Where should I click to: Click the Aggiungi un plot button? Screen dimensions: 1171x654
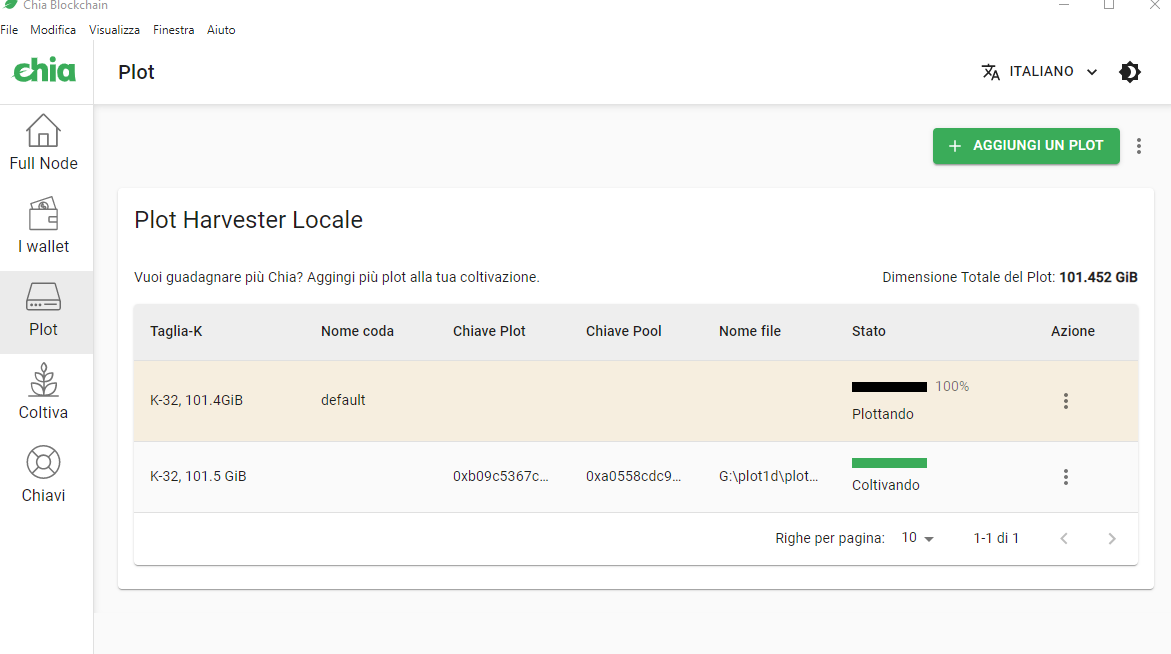click(1026, 146)
